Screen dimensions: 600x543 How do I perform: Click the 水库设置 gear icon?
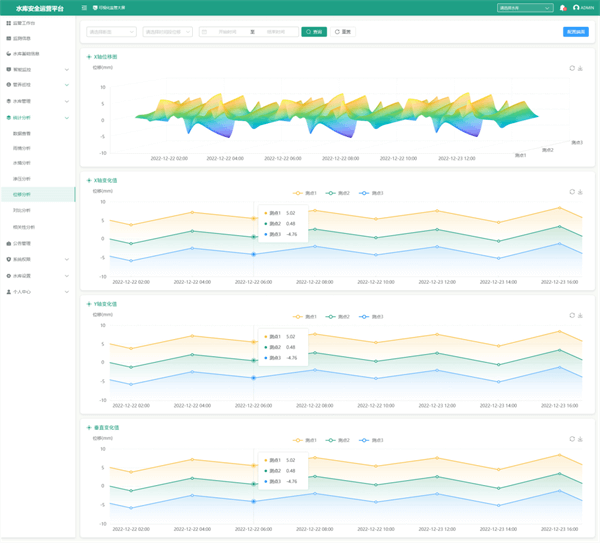(x=8, y=276)
